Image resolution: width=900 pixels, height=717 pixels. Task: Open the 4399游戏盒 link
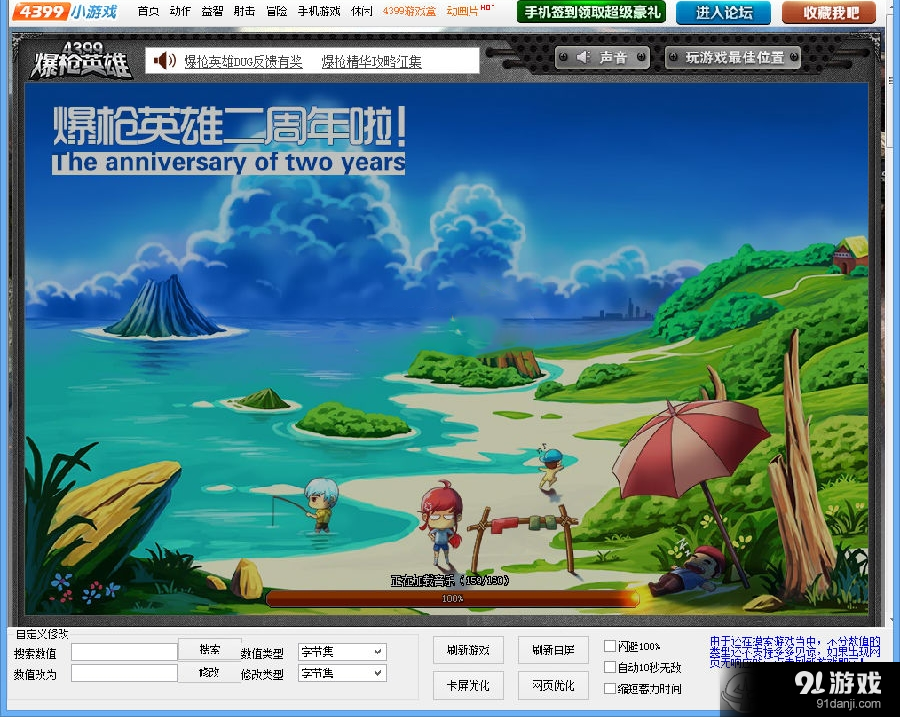(x=409, y=11)
